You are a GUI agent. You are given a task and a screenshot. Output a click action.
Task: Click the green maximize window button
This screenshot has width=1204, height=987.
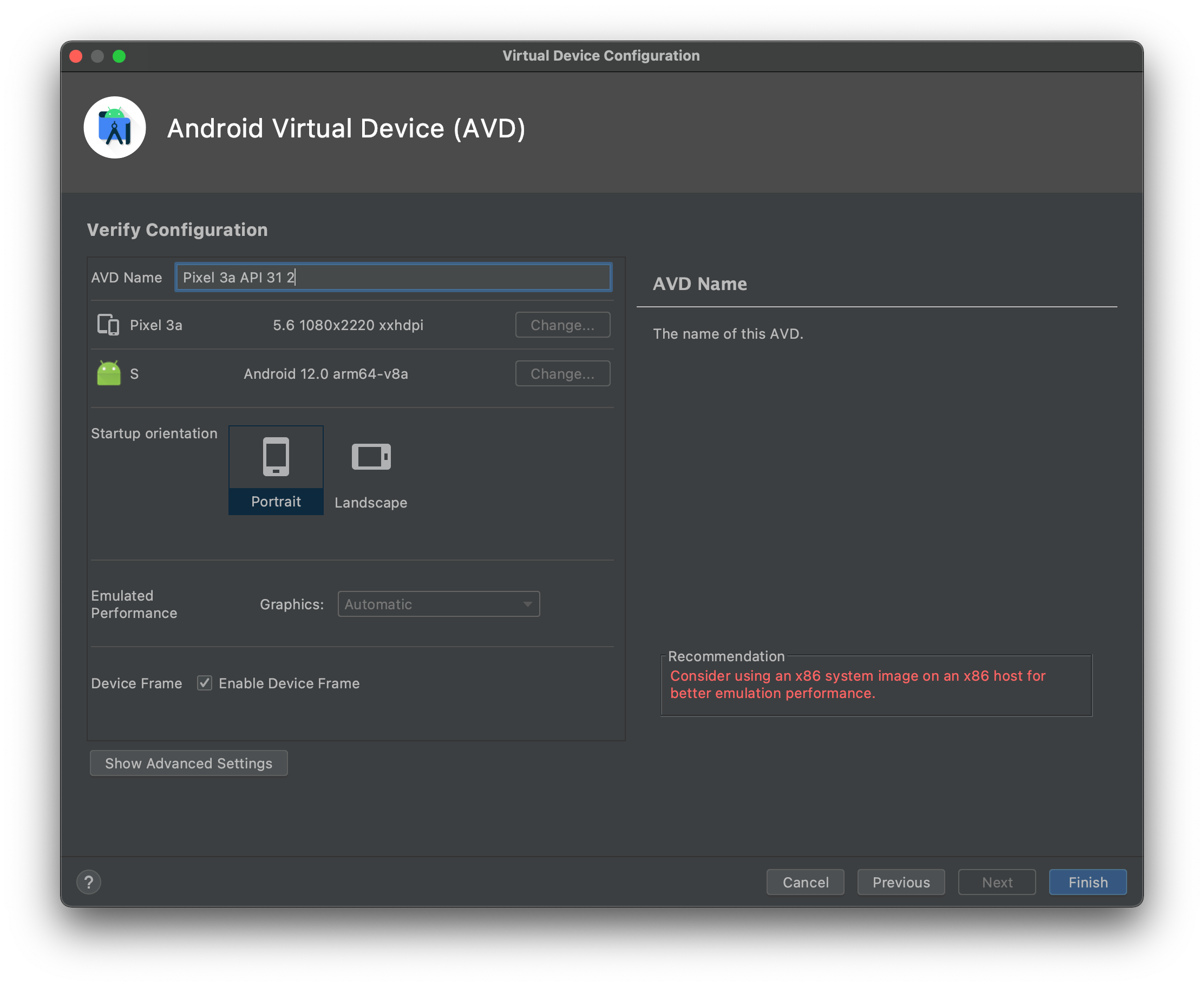(x=119, y=56)
